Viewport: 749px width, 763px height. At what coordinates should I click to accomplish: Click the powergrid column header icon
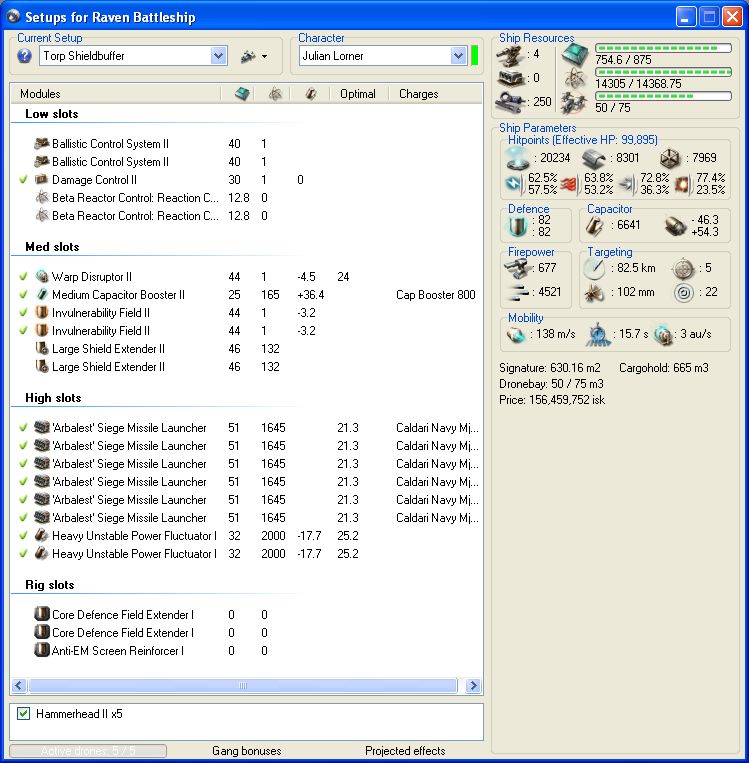tap(275, 93)
